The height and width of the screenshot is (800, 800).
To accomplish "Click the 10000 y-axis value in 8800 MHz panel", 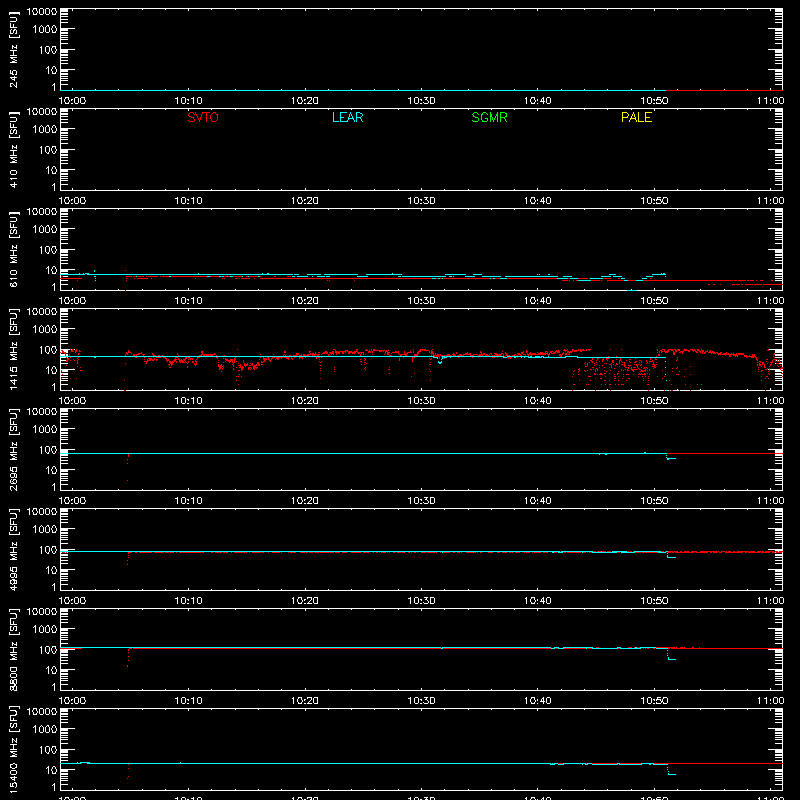I will click(42, 612).
